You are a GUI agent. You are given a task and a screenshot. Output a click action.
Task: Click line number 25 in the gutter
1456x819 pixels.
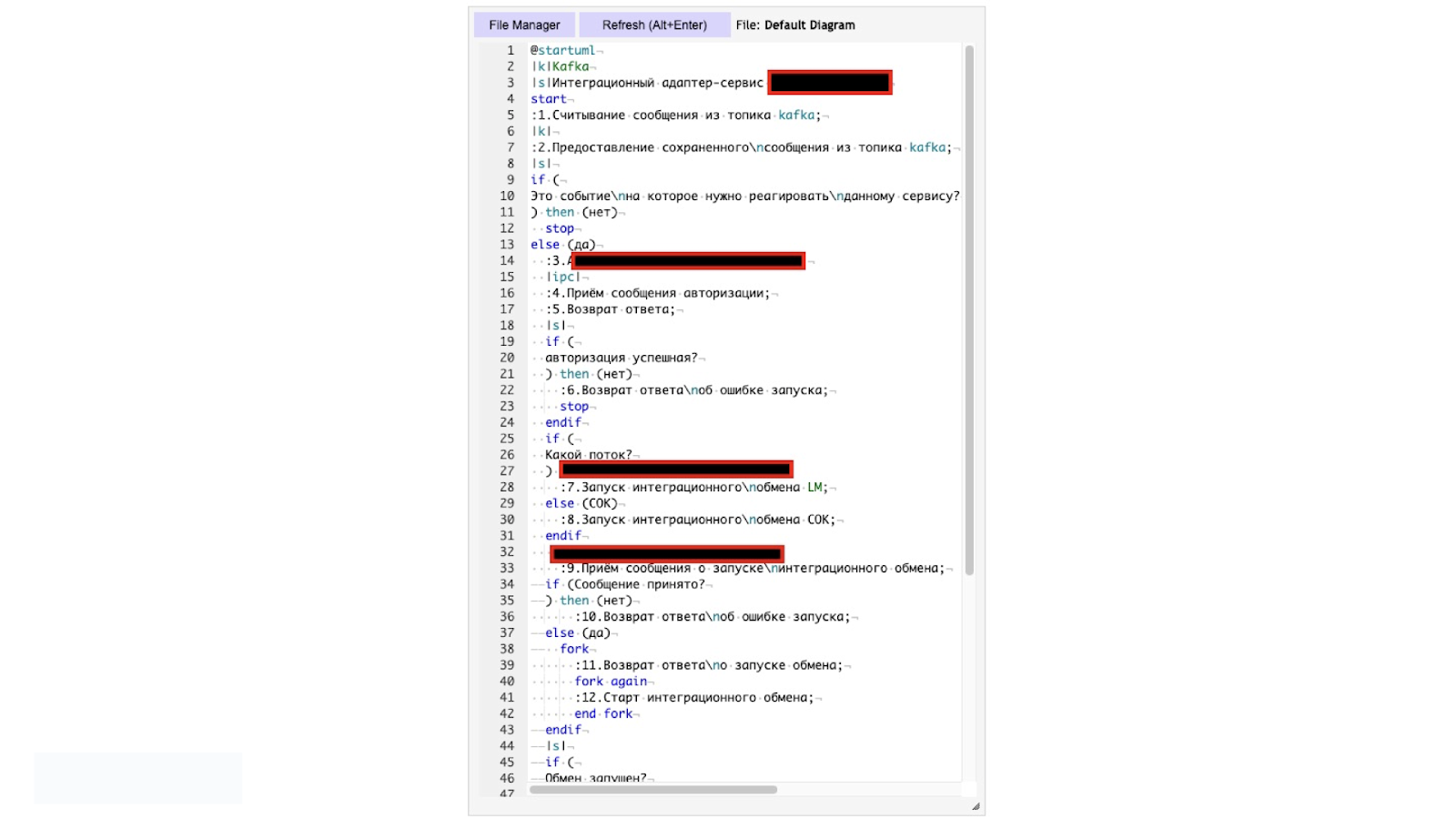[507, 440]
